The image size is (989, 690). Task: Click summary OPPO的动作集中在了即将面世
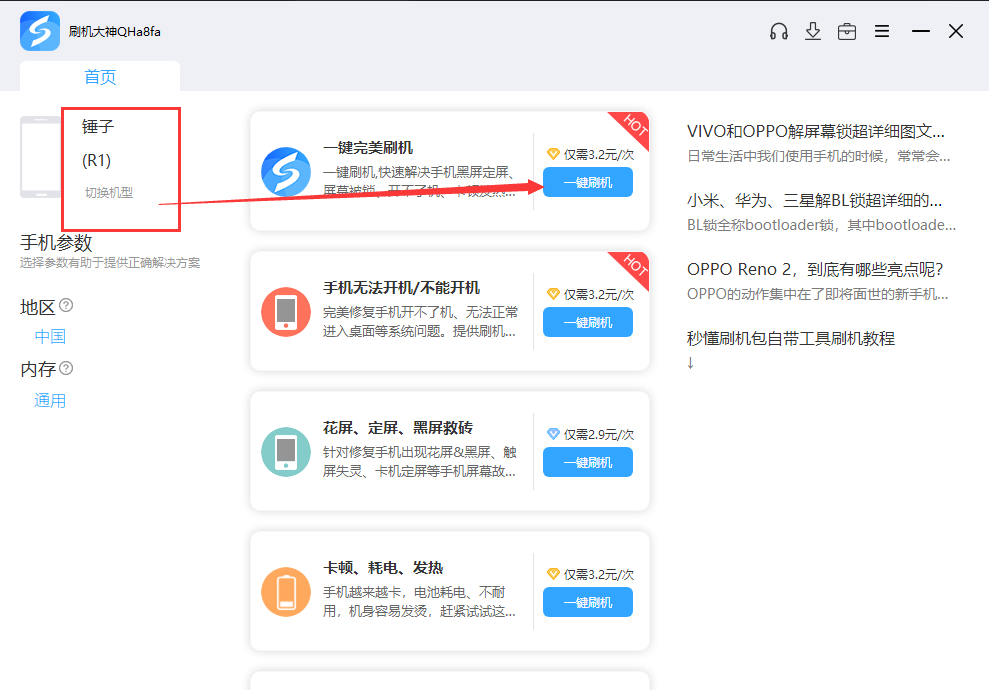[817, 295]
